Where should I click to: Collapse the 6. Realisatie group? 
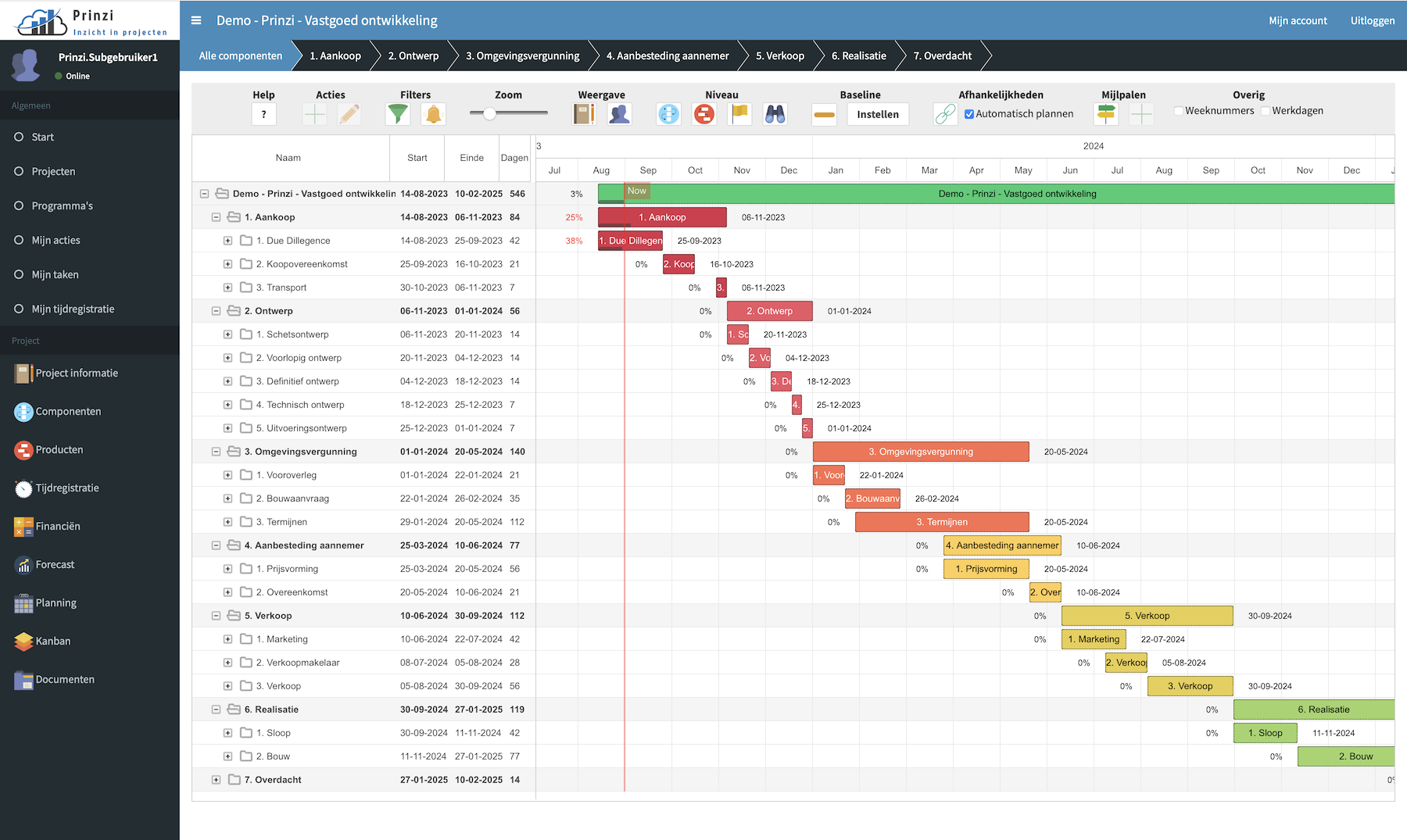click(x=216, y=710)
